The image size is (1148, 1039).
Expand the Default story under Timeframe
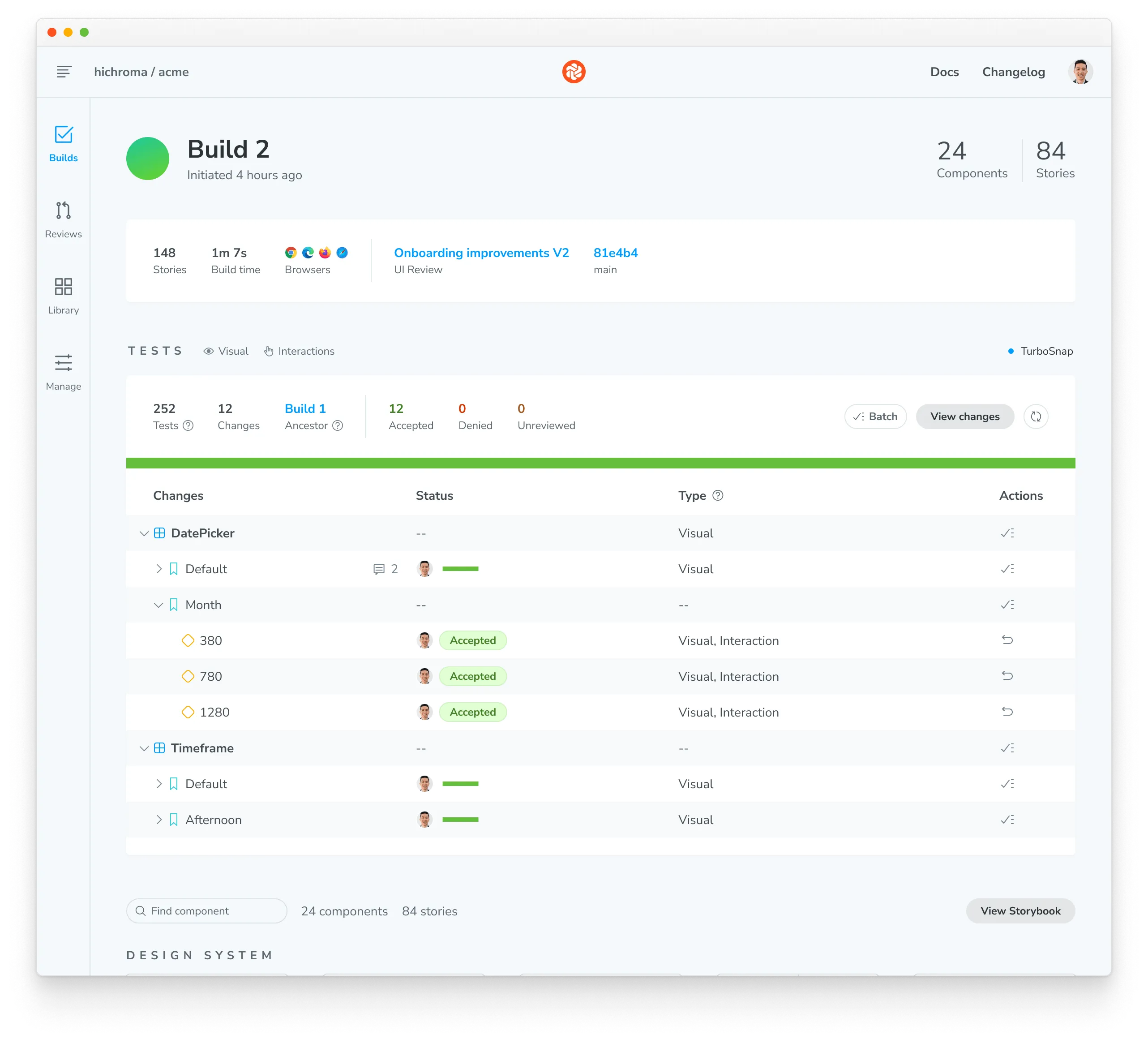pyautogui.click(x=159, y=784)
